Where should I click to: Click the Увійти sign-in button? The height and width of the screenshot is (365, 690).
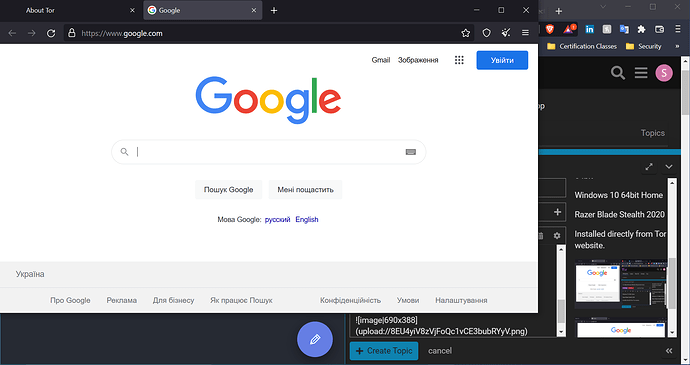[502, 60]
